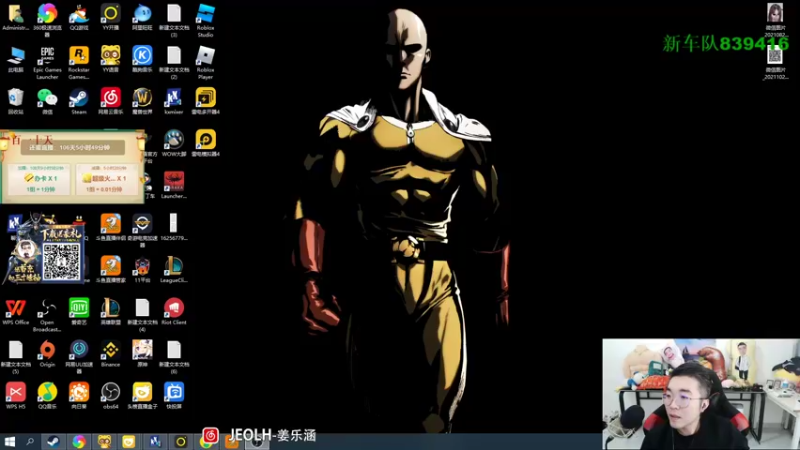
Task: Open the WPS H5 desktop shortcut
Action: tap(15, 396)
